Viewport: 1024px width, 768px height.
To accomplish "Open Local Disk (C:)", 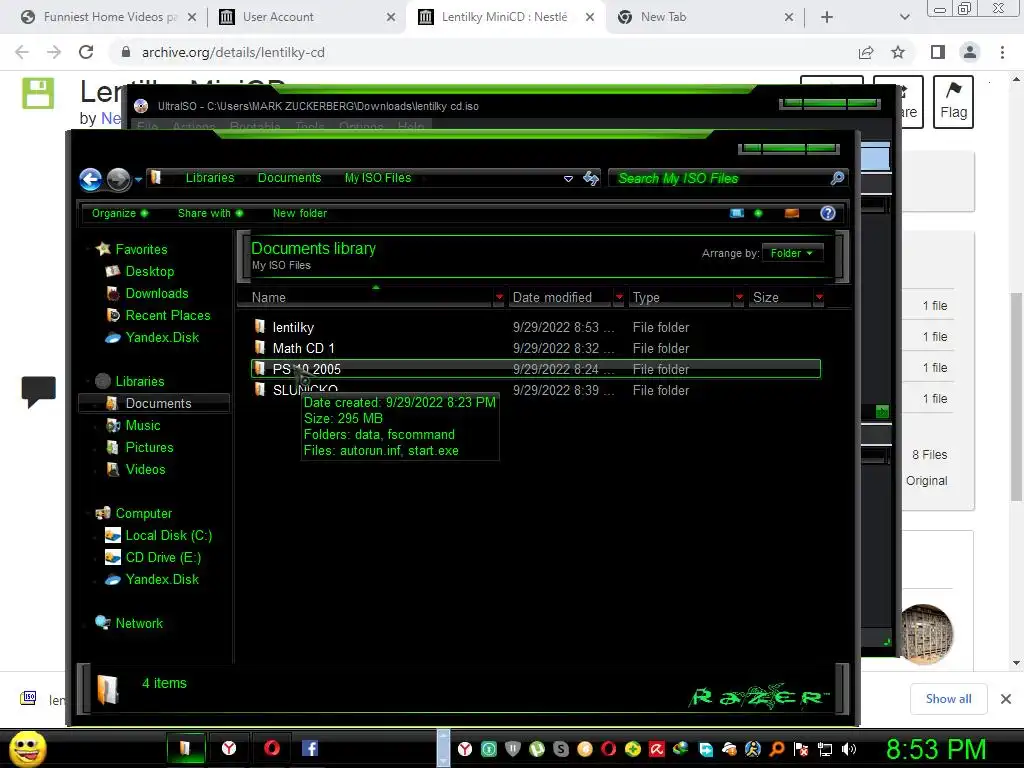I will pyautogui.click(x=168, y=536).
